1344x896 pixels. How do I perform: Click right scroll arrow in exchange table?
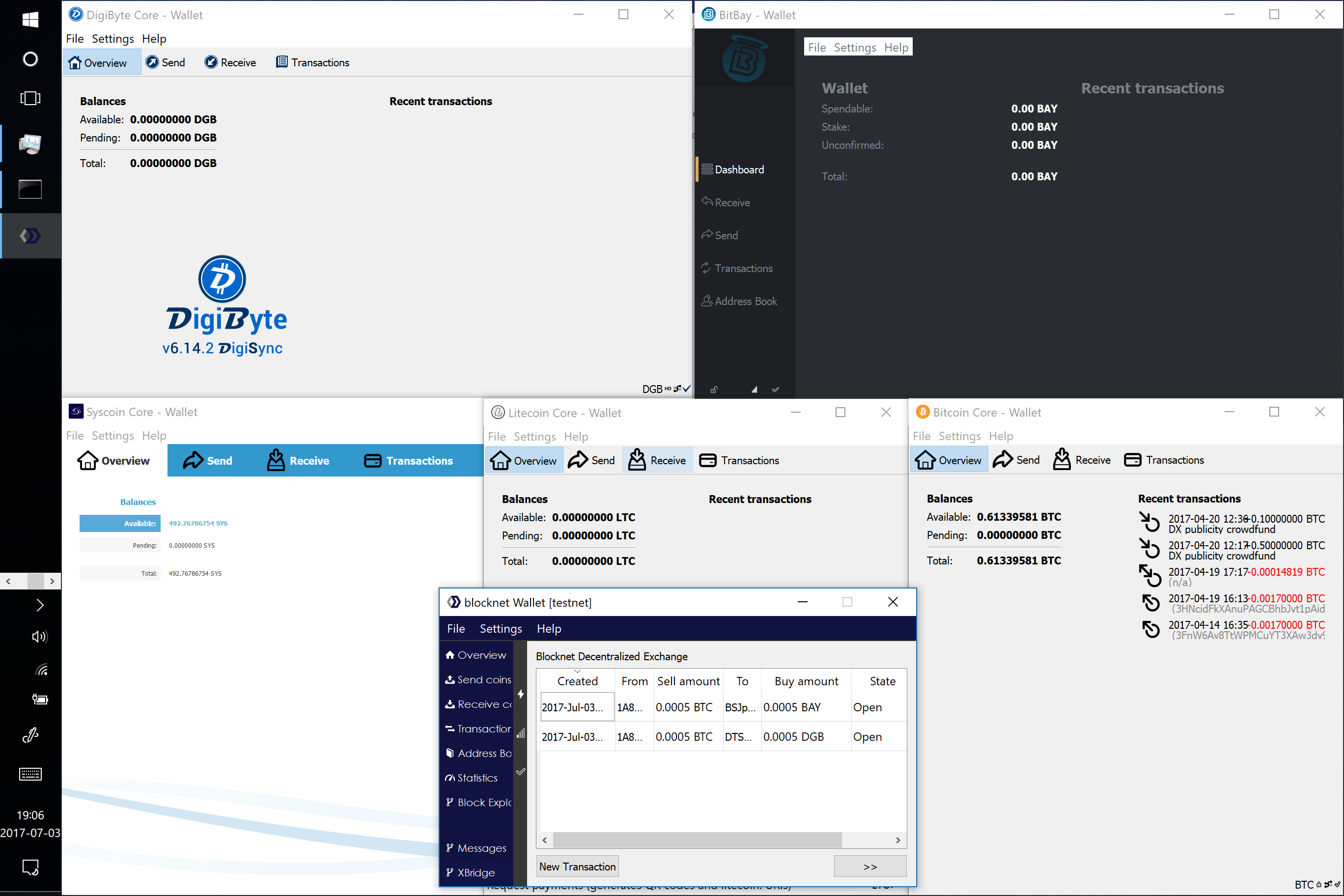pyautogui.click(x=897, y=840)
